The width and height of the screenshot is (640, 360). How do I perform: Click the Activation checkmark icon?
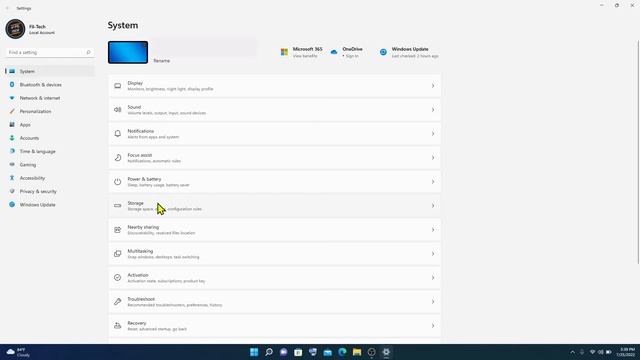click(x=118, y=278)
